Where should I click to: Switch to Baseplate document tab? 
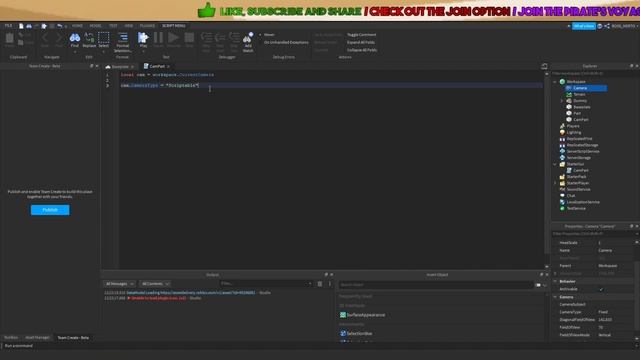coord(120,67)
